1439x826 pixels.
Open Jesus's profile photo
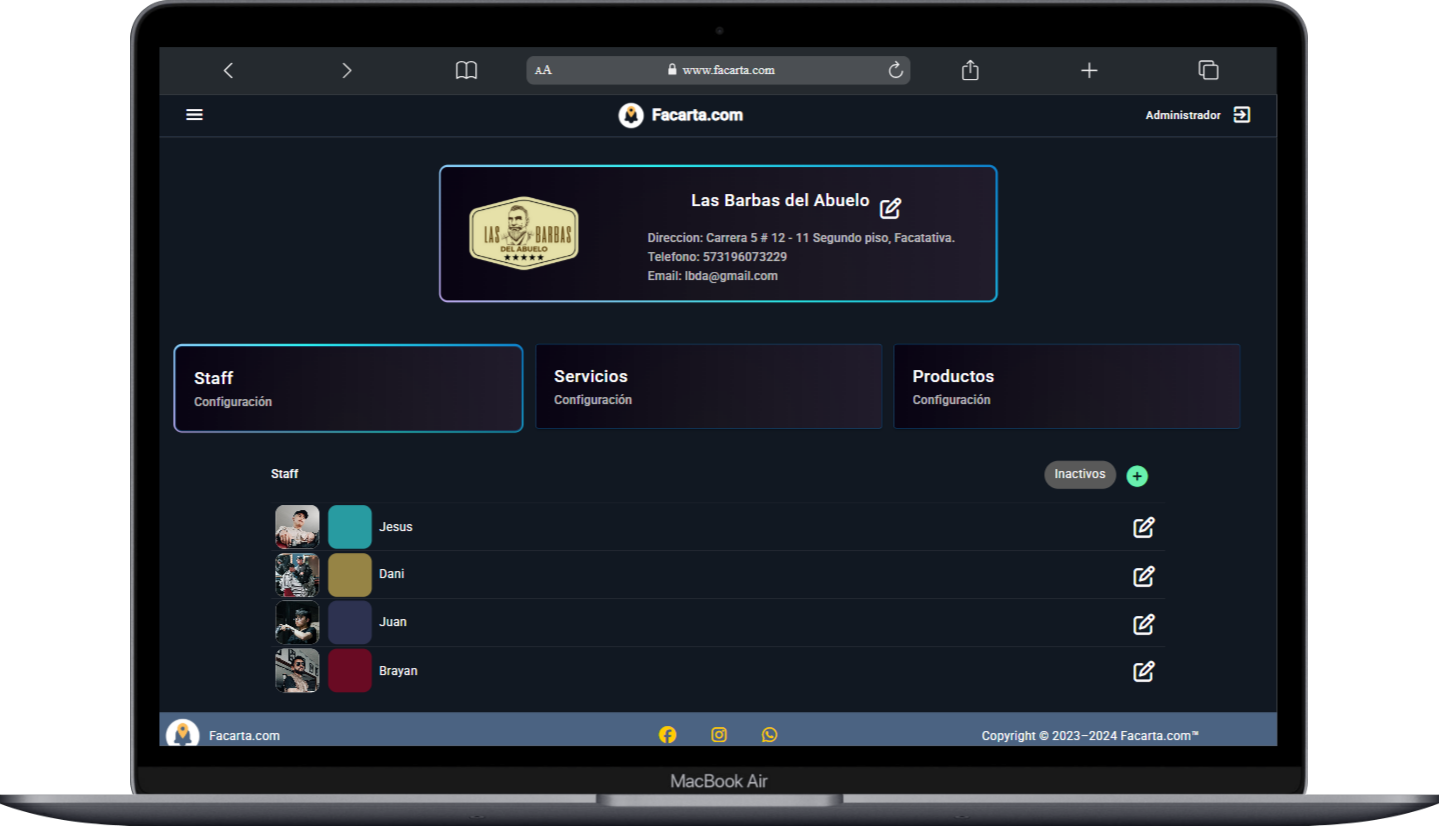click(x=297, y=527)
